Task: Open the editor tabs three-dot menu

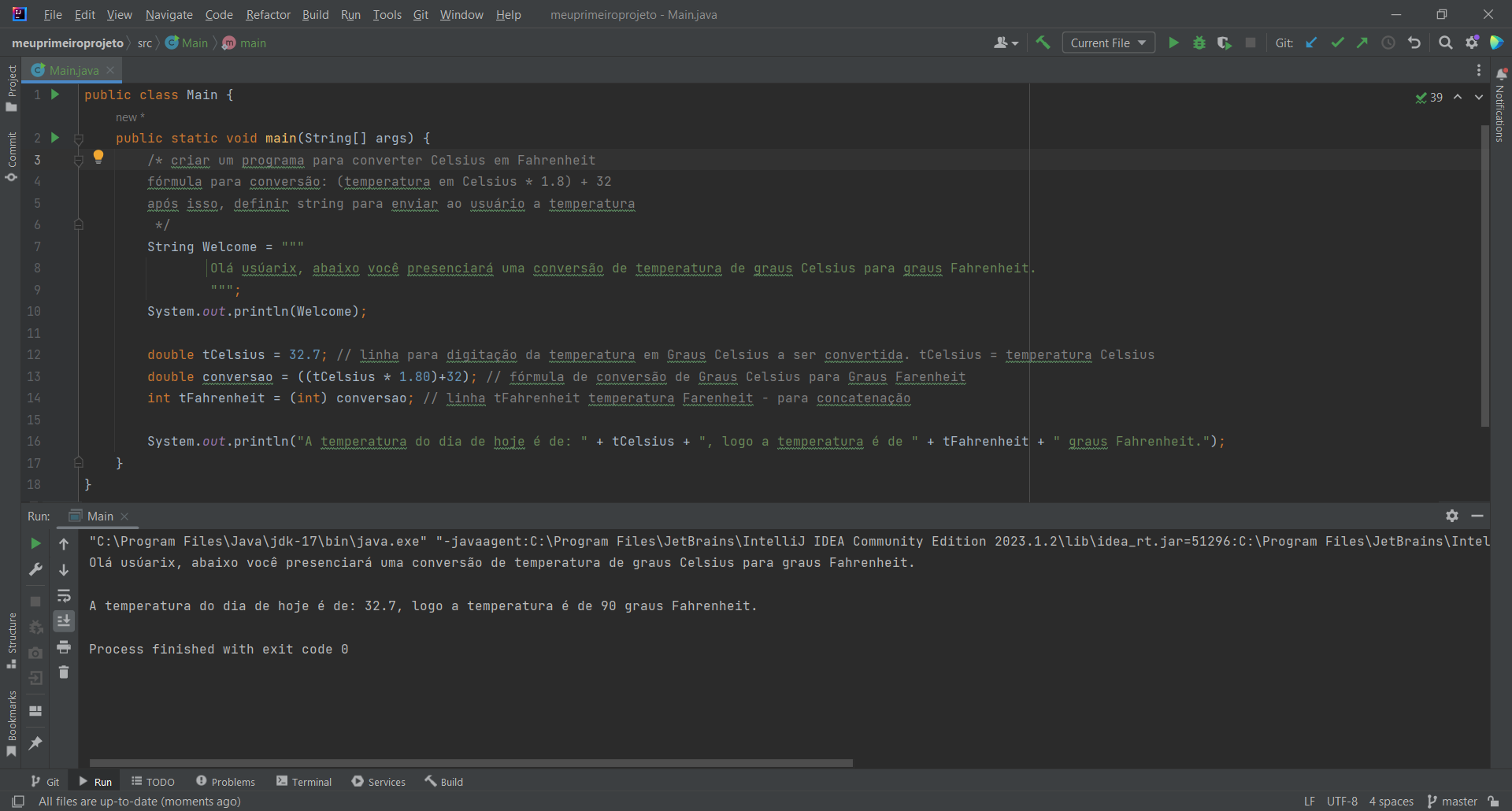Action: pyautogui.click(x=1479, y=70)
